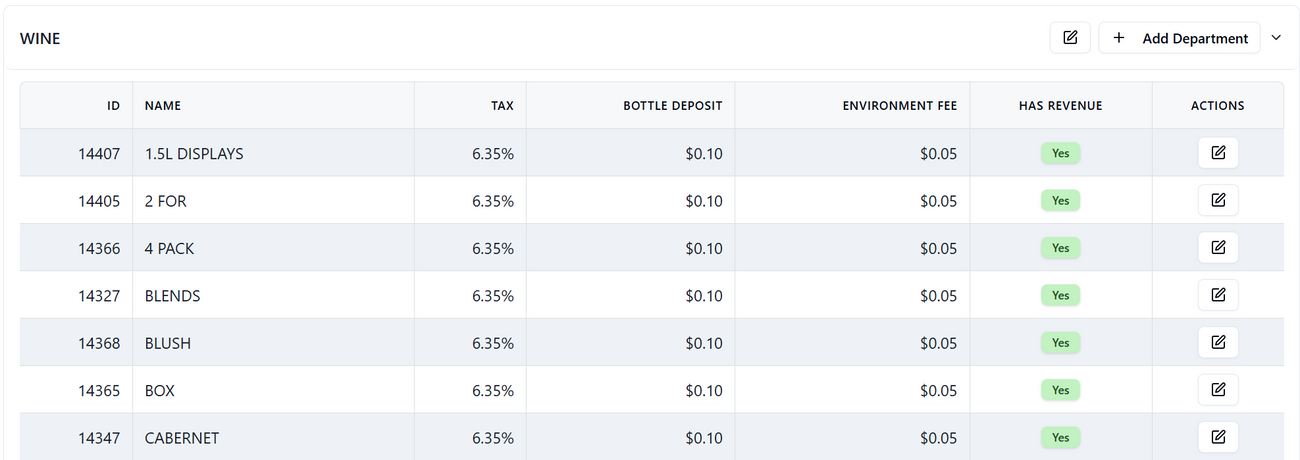Click the Yes revenue badge for CABERNET
Viewport: 1300px width, 460px height.
pos(1060,437)
